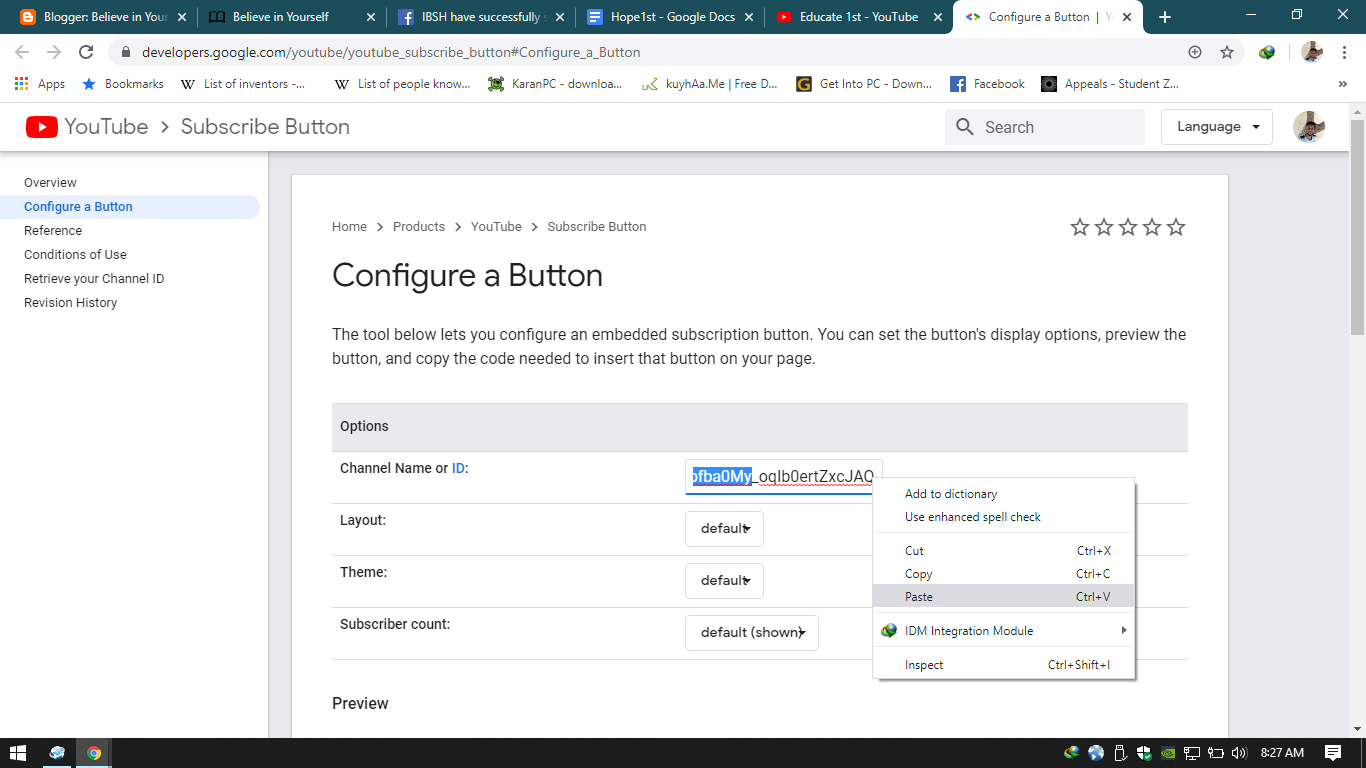Image resolution: width=1366 pixels, height=768 pixels.
Task: Open the IDM extension icon in Chrome toolbar
Action: (1267, 52)
